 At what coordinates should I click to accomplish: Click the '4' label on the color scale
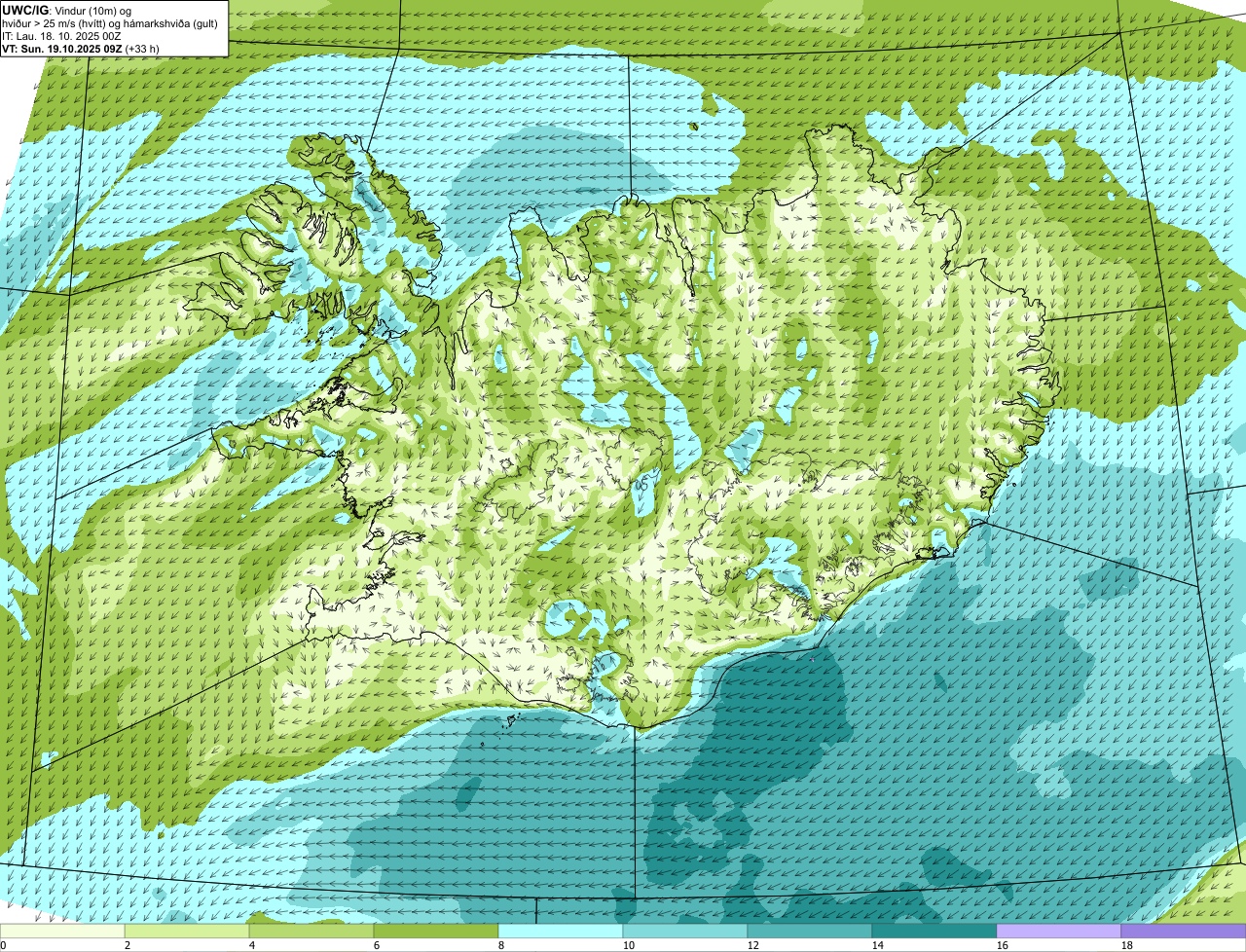point(252,945)
